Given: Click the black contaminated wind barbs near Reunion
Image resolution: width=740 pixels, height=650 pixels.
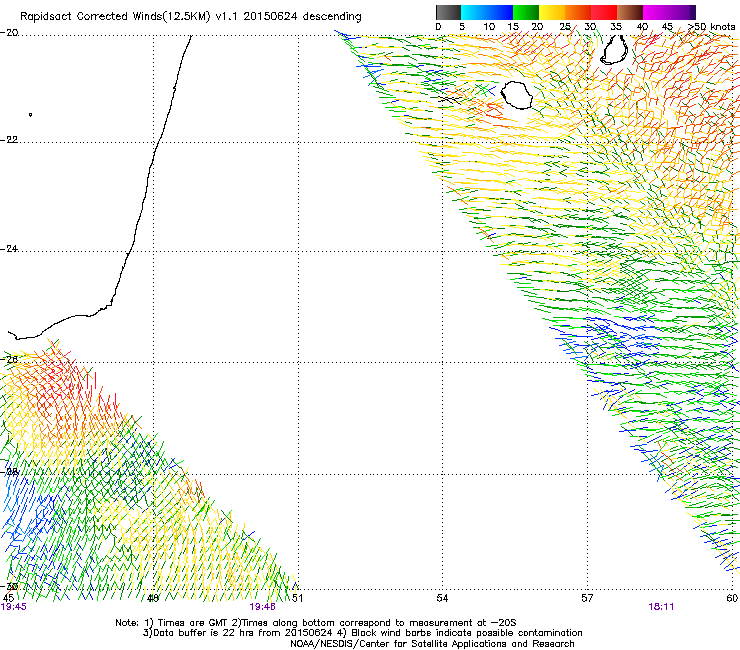Looking at the screenshot, I should (x=449, y=100).
